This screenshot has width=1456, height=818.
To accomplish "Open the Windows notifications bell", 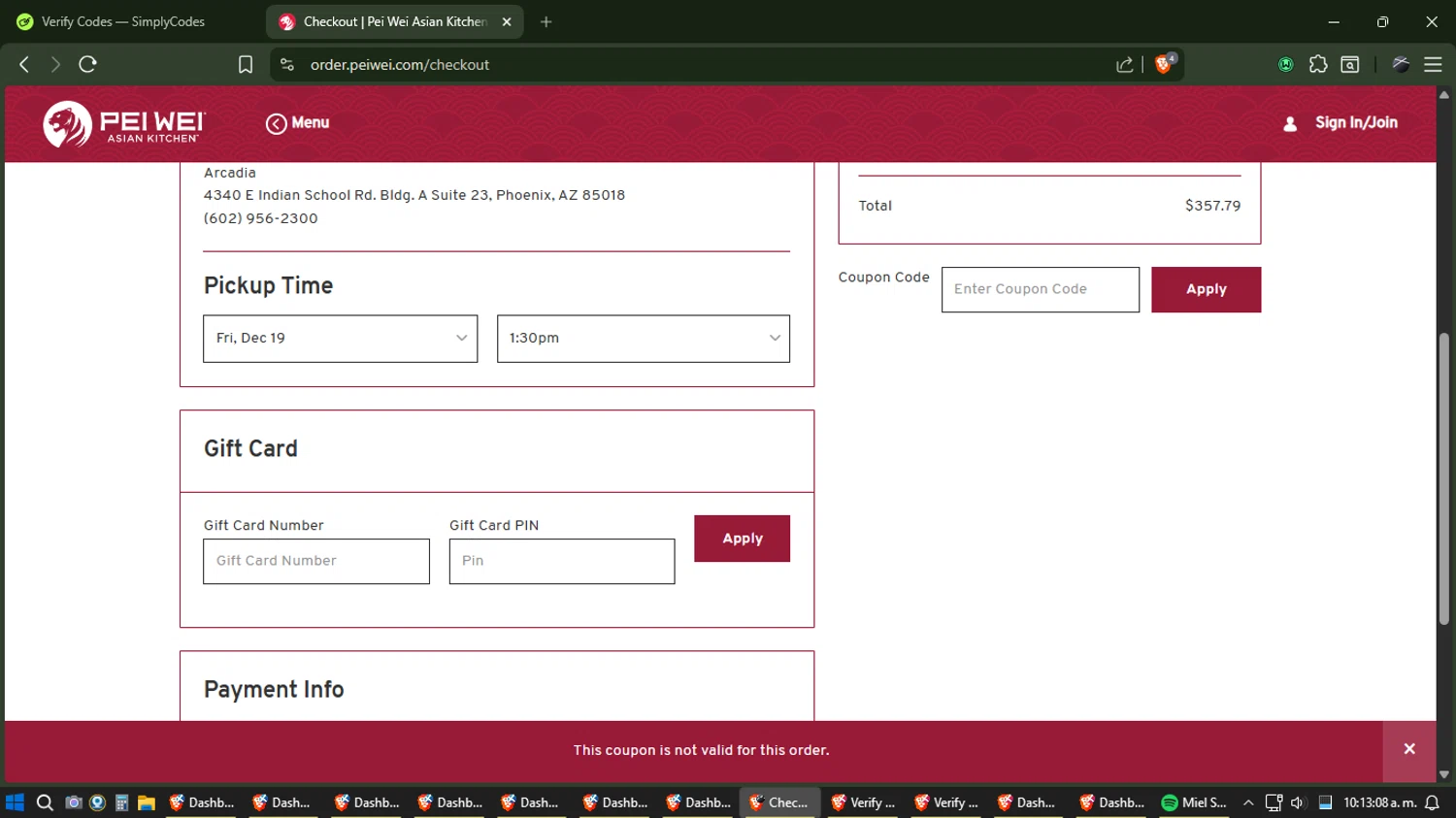I will coord(1433,802).
